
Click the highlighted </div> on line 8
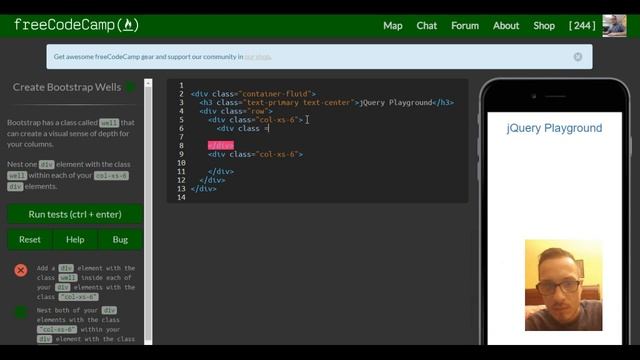[221, 146]
